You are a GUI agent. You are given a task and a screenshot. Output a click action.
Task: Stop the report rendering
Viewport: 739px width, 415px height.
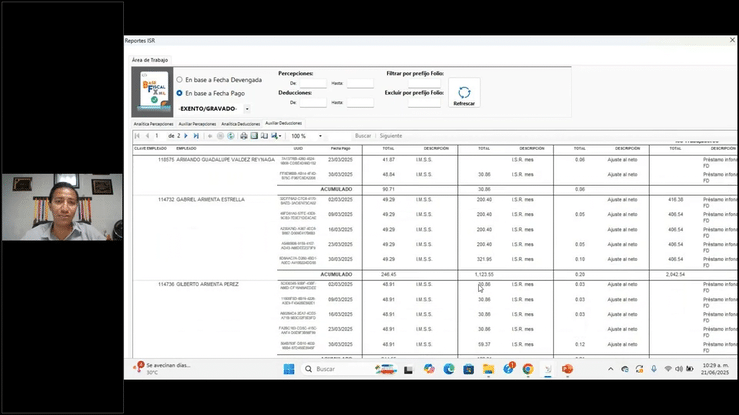click(x=220, y=136)
